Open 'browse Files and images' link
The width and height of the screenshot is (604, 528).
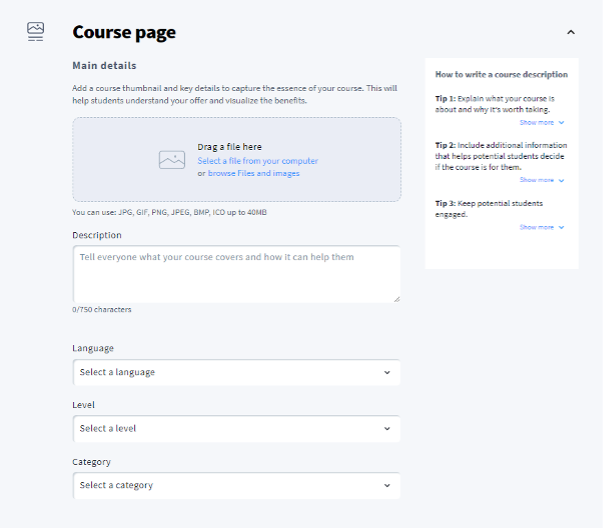pyautogui.click(x=254, y=173)
